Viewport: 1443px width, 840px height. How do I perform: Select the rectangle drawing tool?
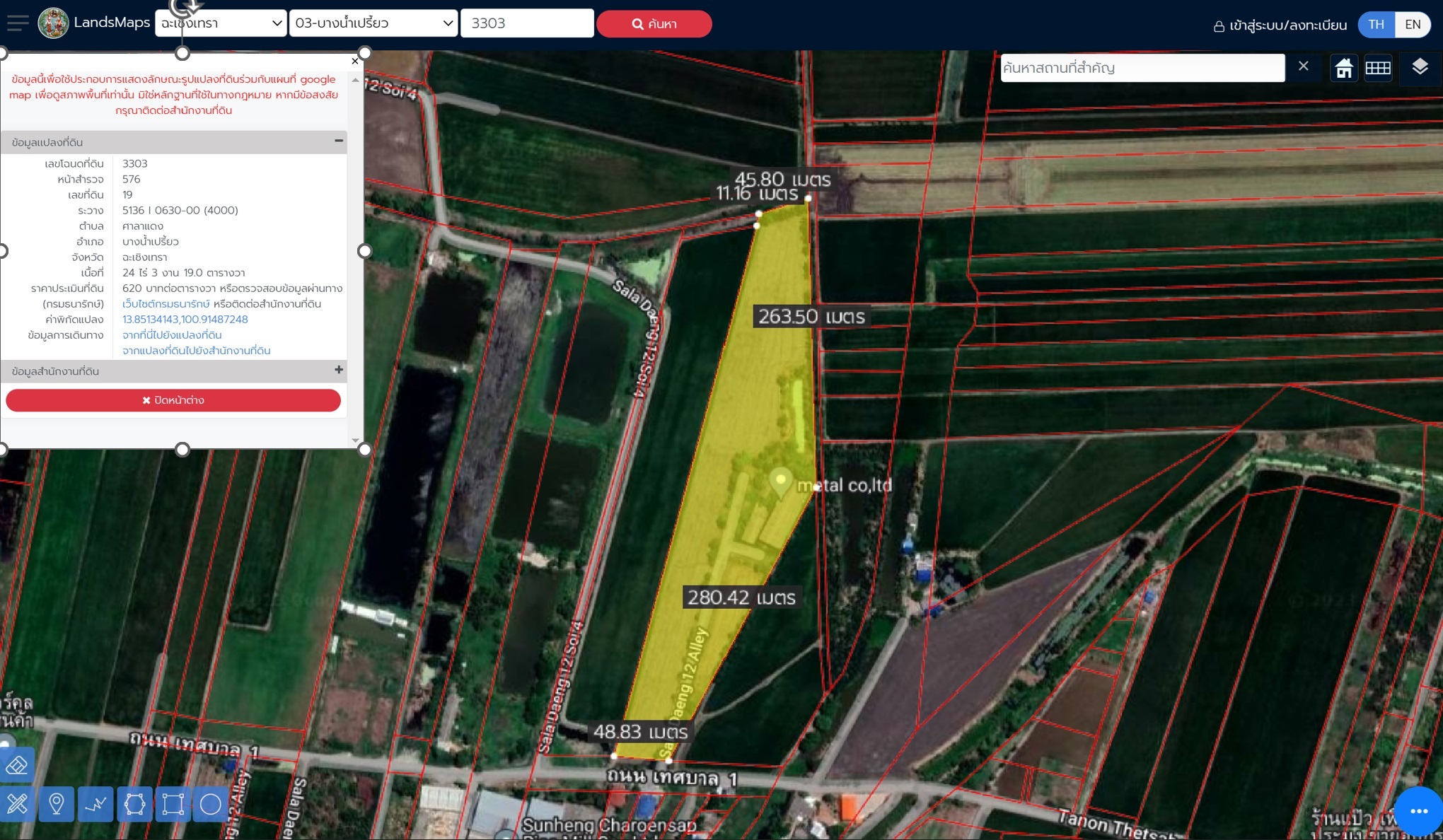(x=173, y=804)
